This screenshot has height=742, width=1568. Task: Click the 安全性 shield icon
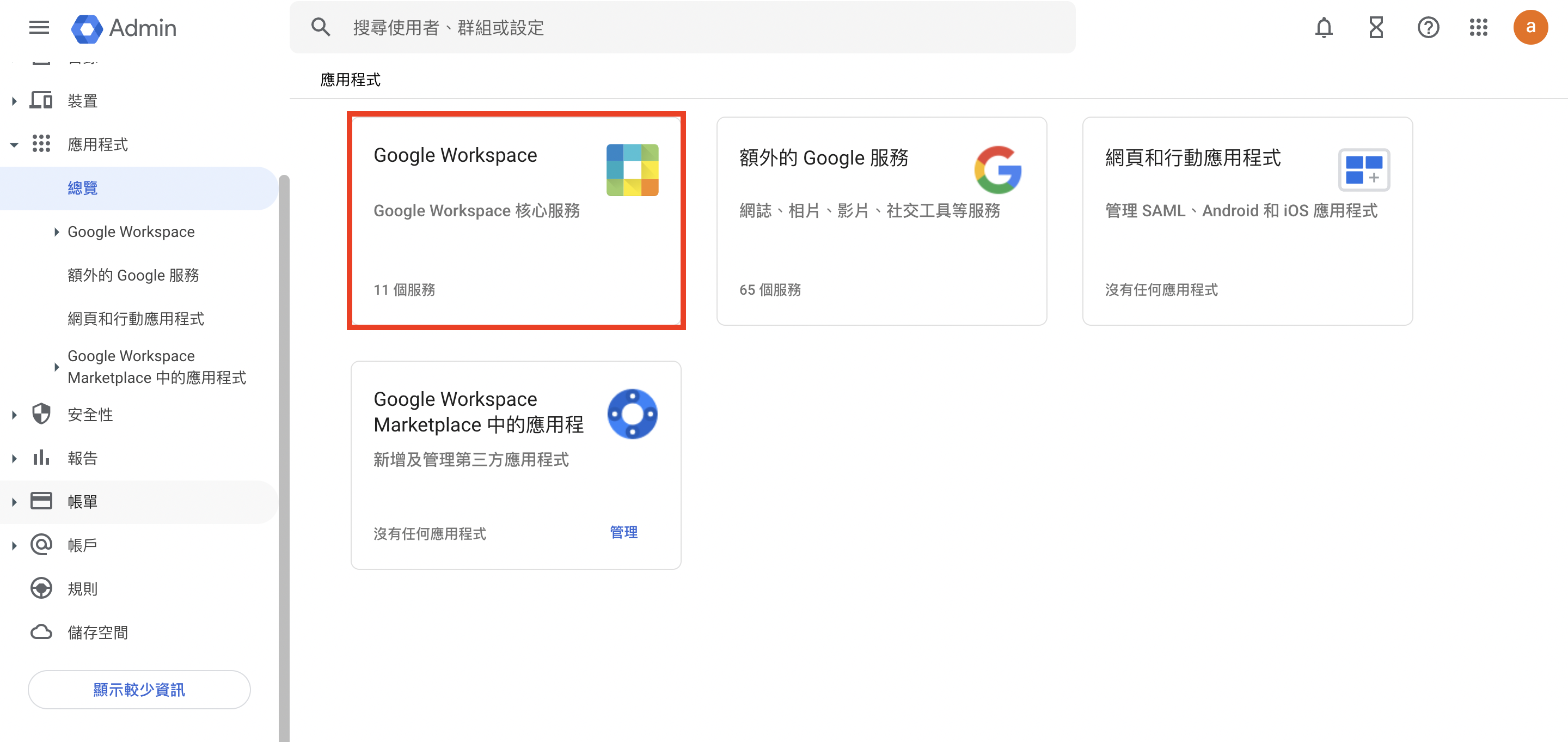[x=41, y=414]
